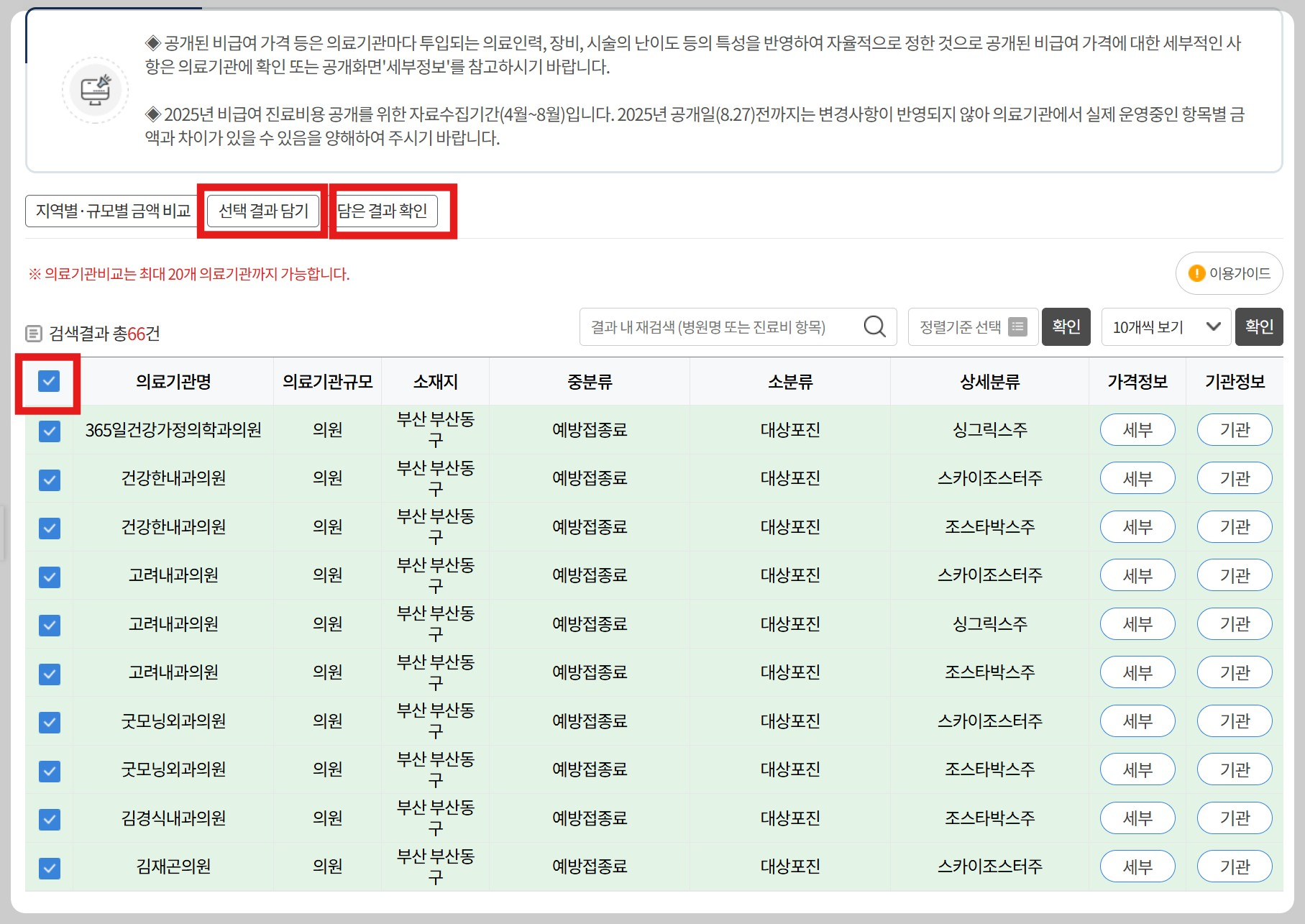This screenshot has height=924, width=1305.
Task: Open the 정렬기준 선택 sort dropdown
Action: 972,326
